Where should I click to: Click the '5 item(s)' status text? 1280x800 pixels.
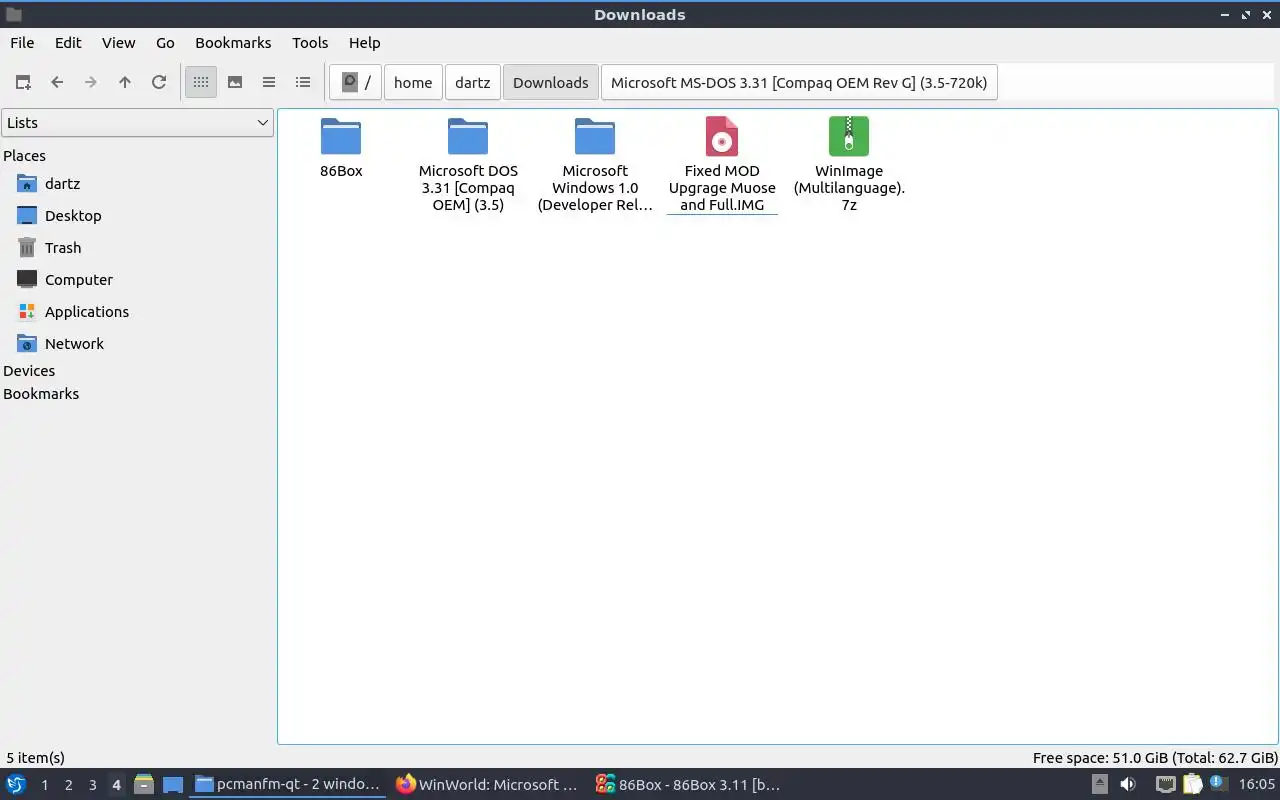click(x=35, y=758)
